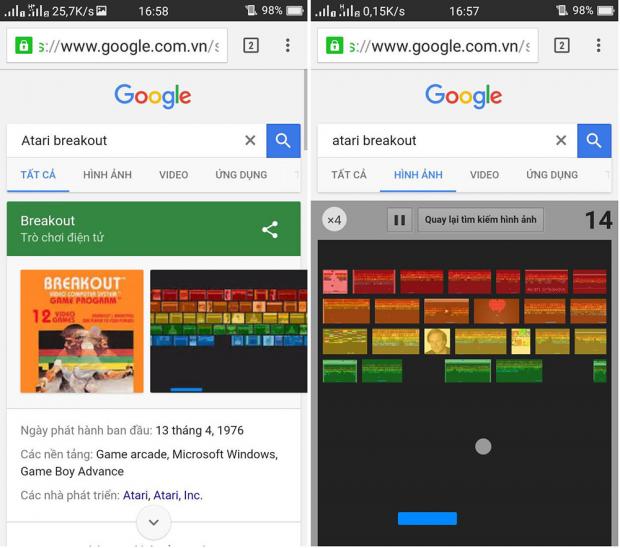Screen dimensions: 620x548
Task: Open the ỨNG DỤNG tab on right screen
Action: pyautogui.click(x=551, y=175)
